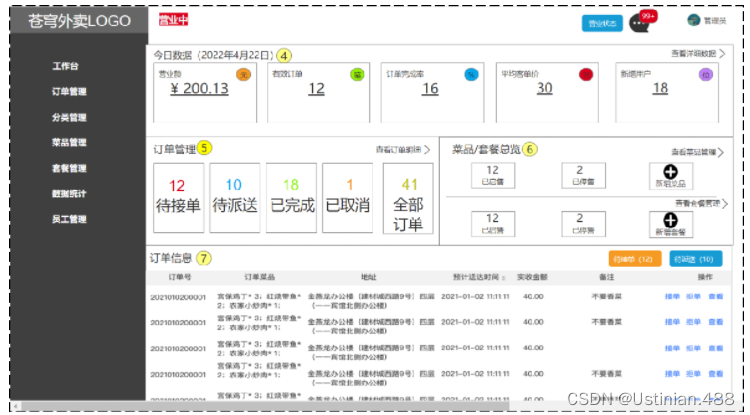Expand the 查看订单明细 chevron arrow

click(427, 150)
